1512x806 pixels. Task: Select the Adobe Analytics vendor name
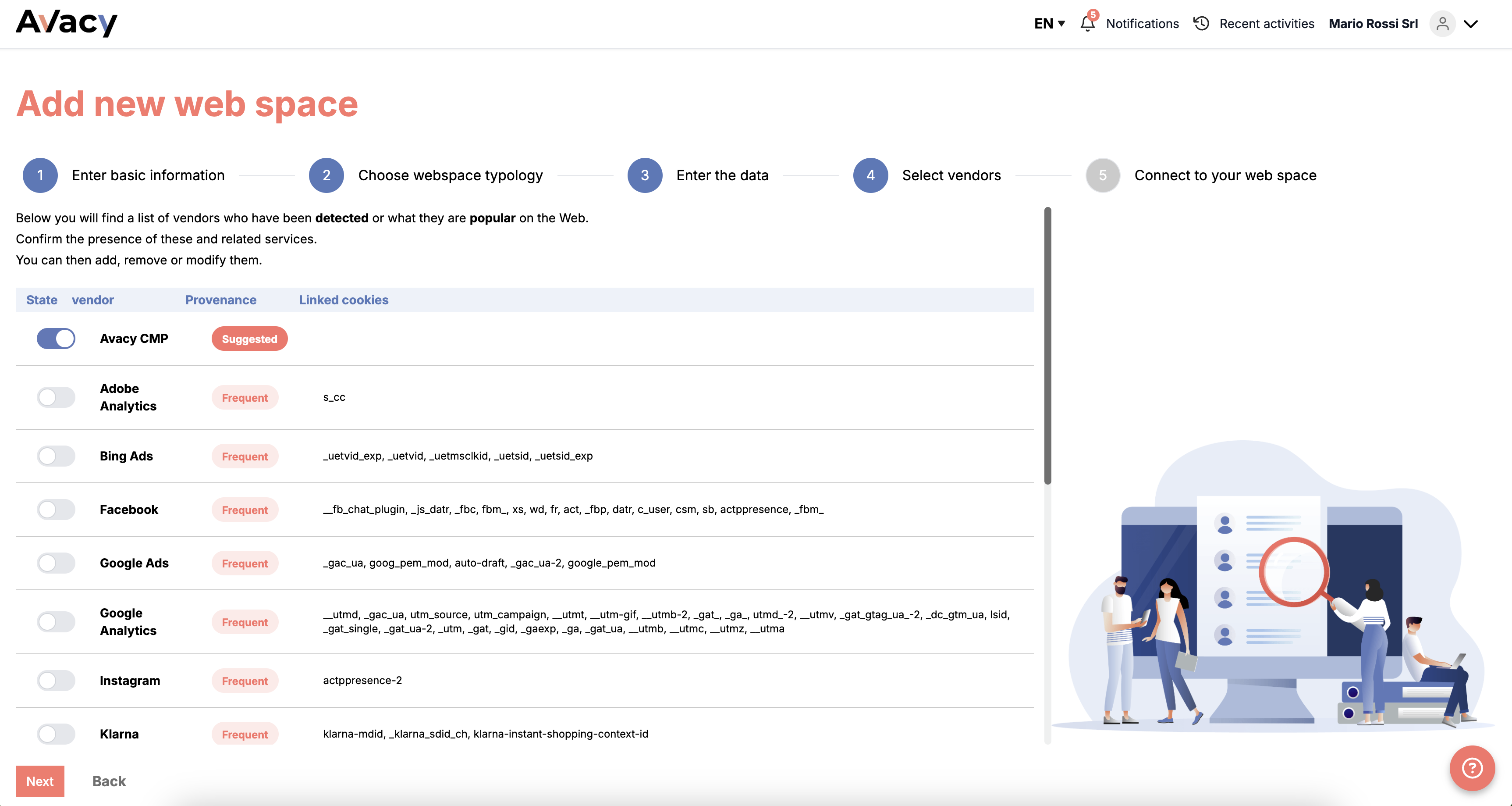(x=128, y=397)
